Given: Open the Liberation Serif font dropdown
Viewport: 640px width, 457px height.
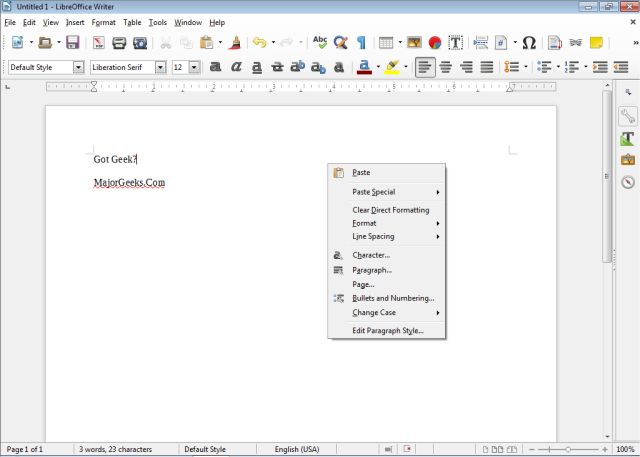Looking at the screenshot, I should click(160, 67).
